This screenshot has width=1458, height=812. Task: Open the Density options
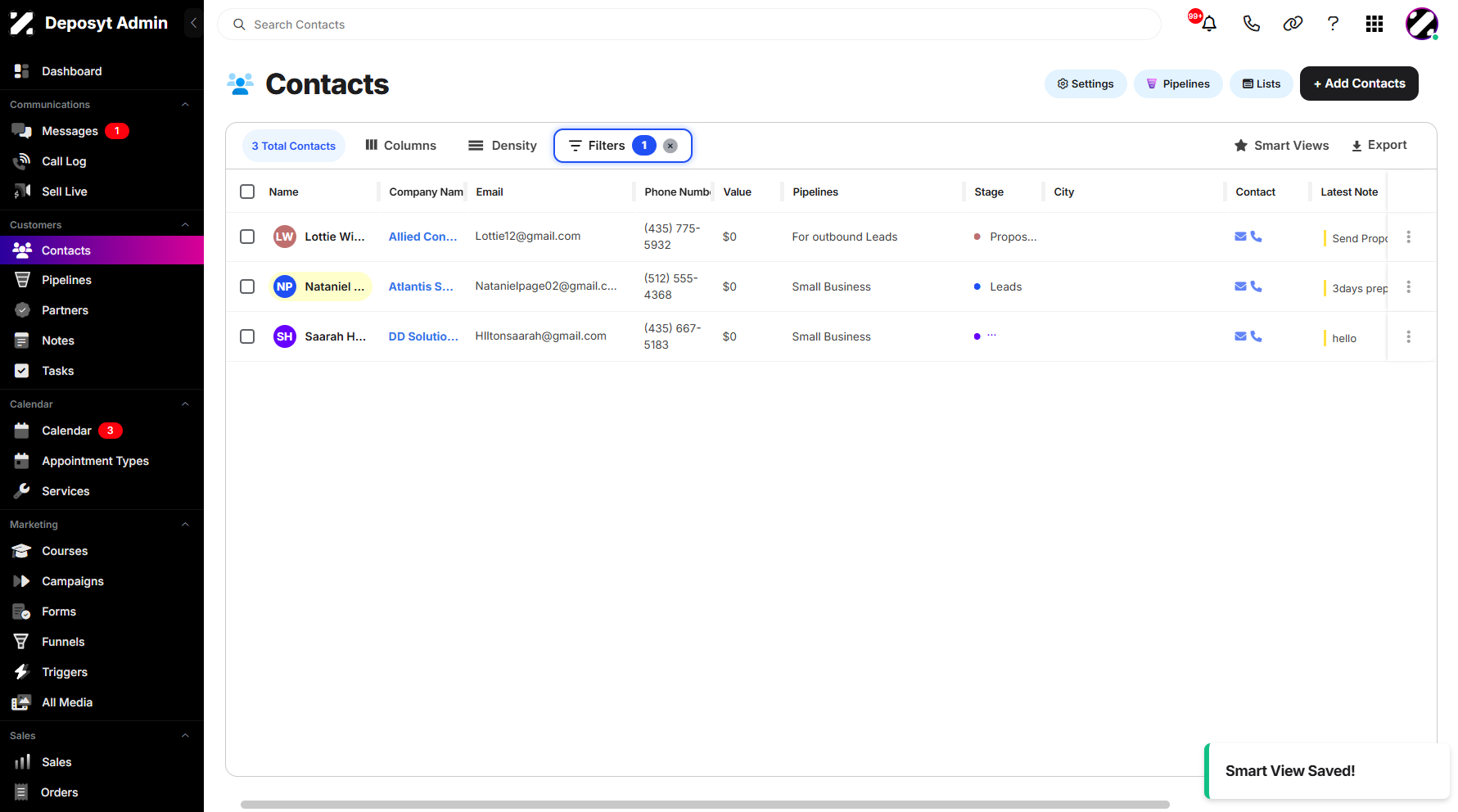pos(502,146)
